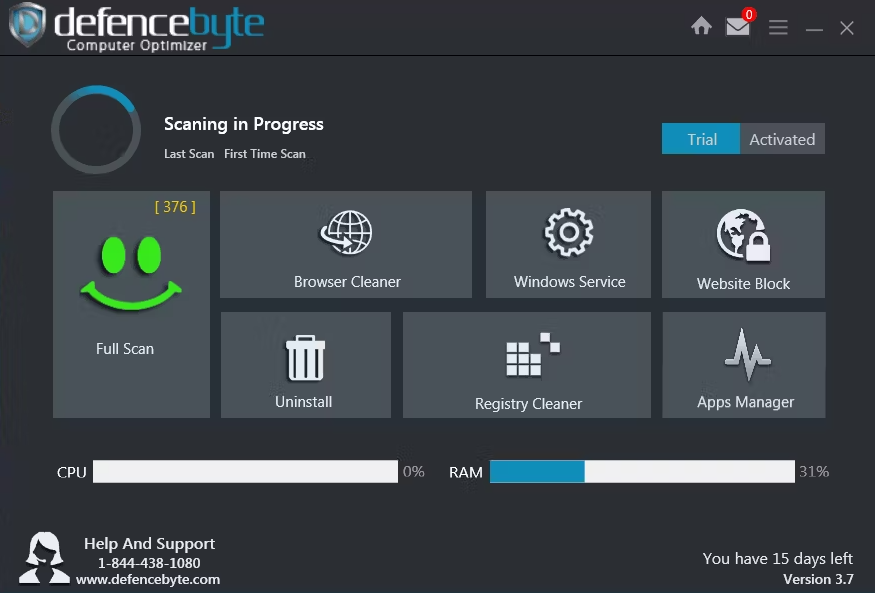Click the [ 376 ] issue count
Viewport: 875px width, 593px height.
175,207
